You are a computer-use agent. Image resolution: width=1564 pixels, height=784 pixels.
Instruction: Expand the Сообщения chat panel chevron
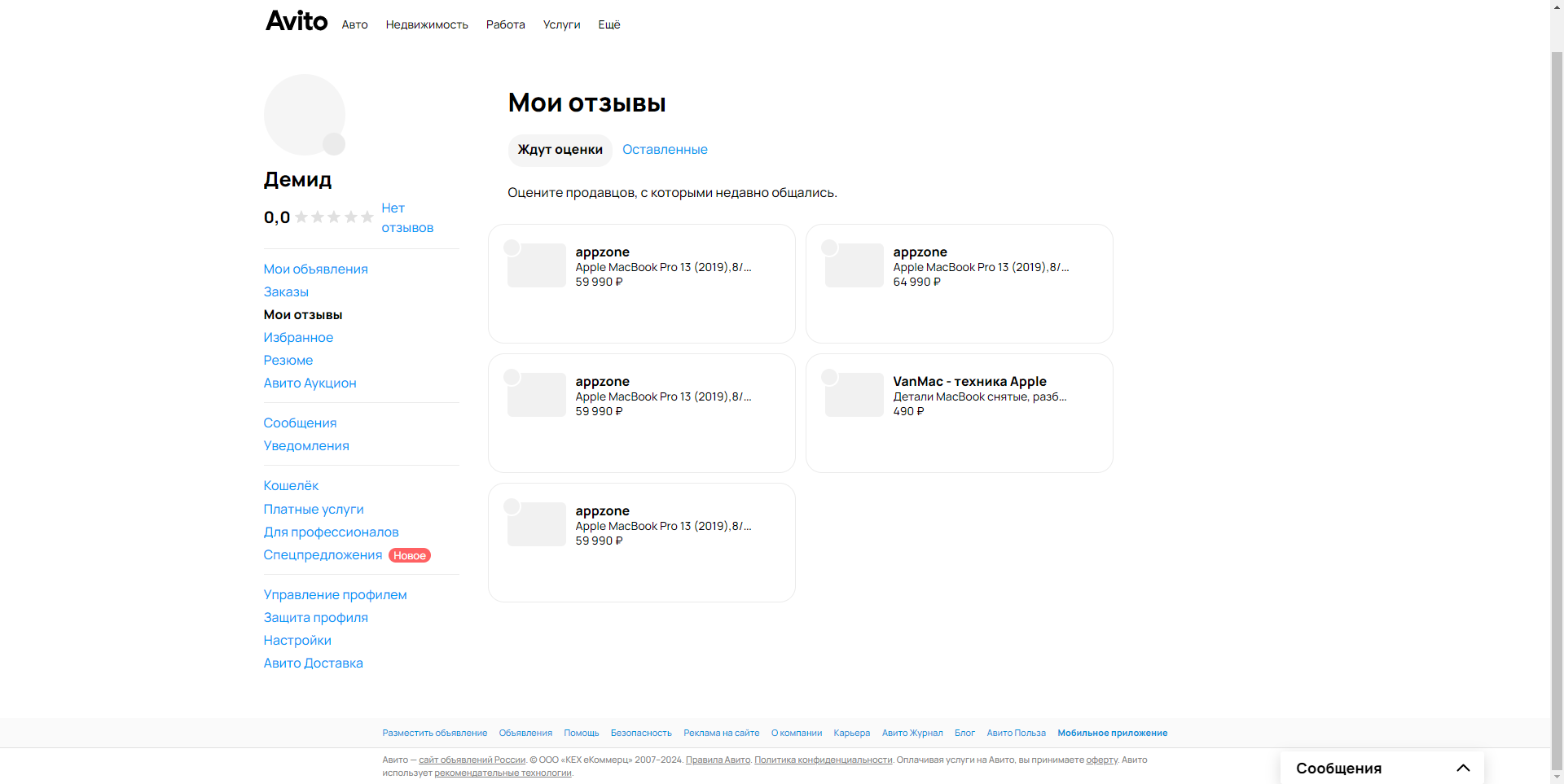point(1463,768)
